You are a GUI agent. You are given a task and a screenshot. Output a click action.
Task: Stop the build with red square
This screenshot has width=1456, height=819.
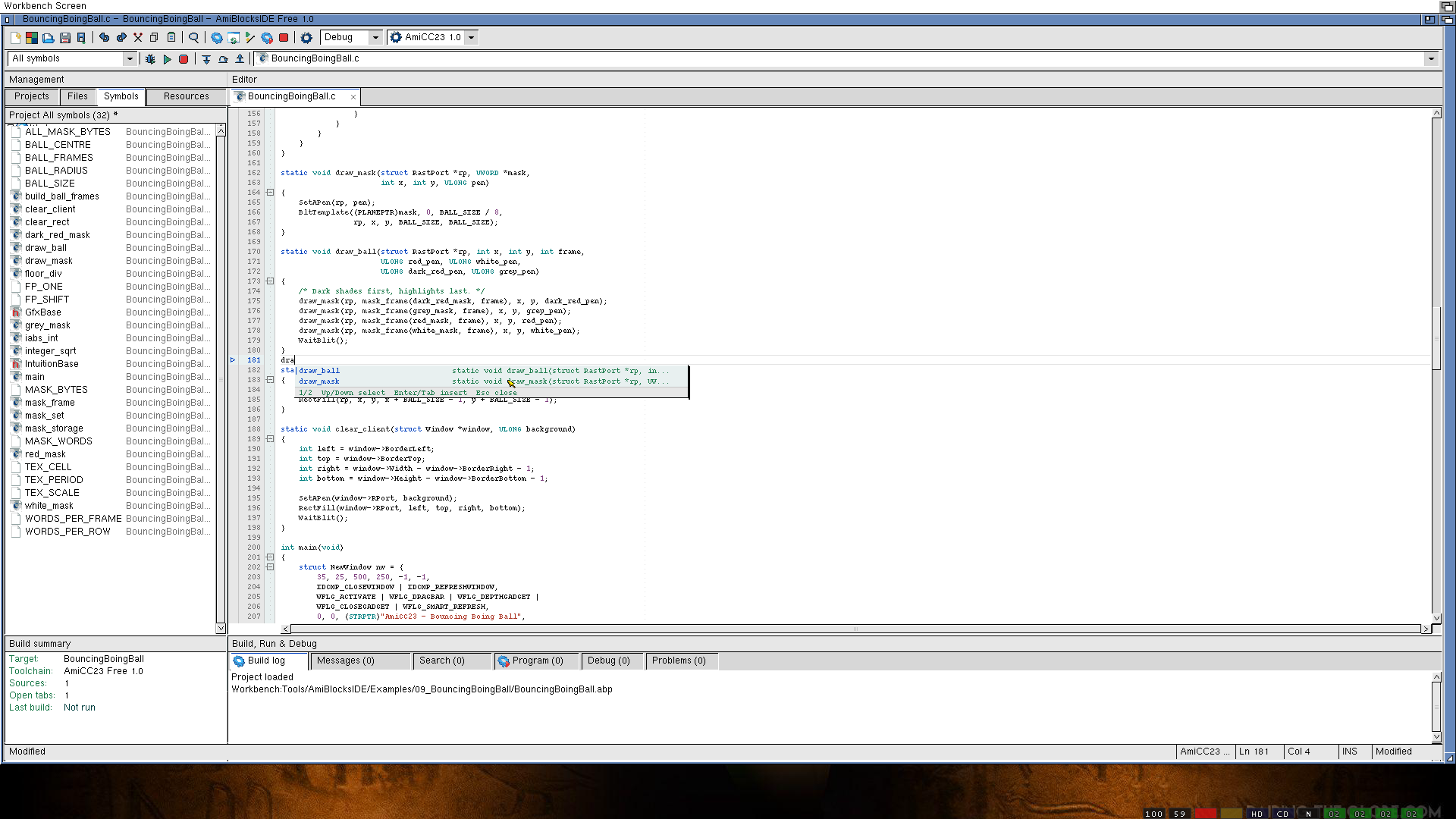click(x=284, y=37)
